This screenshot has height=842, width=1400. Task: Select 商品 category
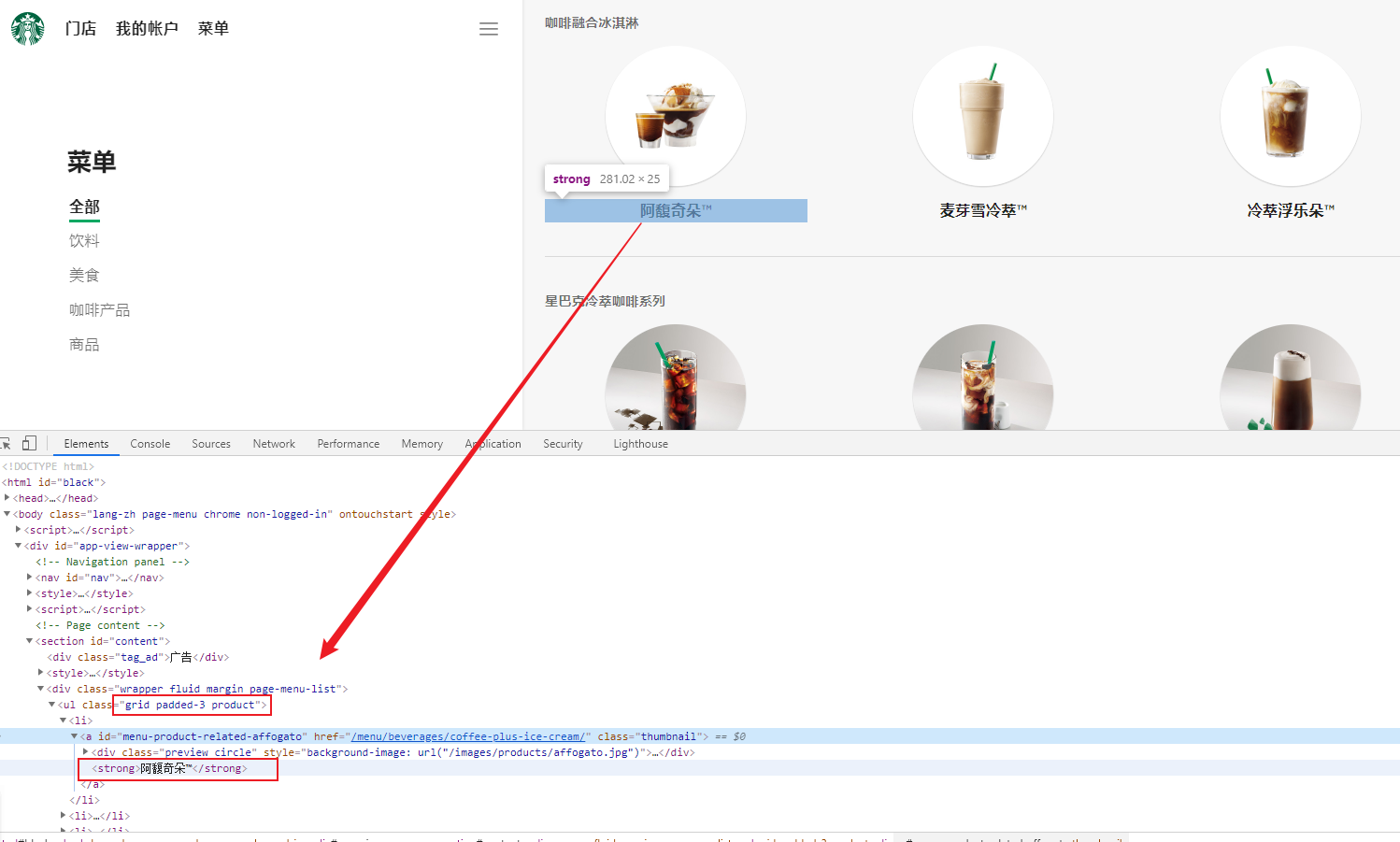coord(84,345)
